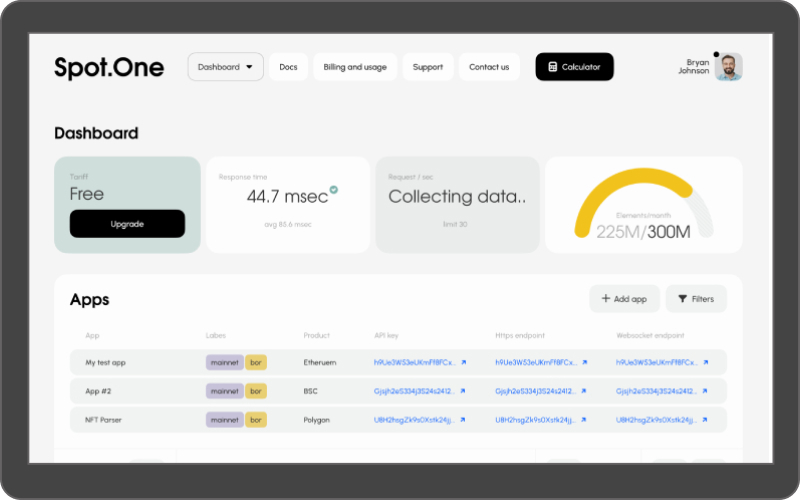Image resolution: width=800 pixels, height=500 pixels.
Task: Open the Https endpoint arrow icon for NFT Parser
Action: [584, 420]
